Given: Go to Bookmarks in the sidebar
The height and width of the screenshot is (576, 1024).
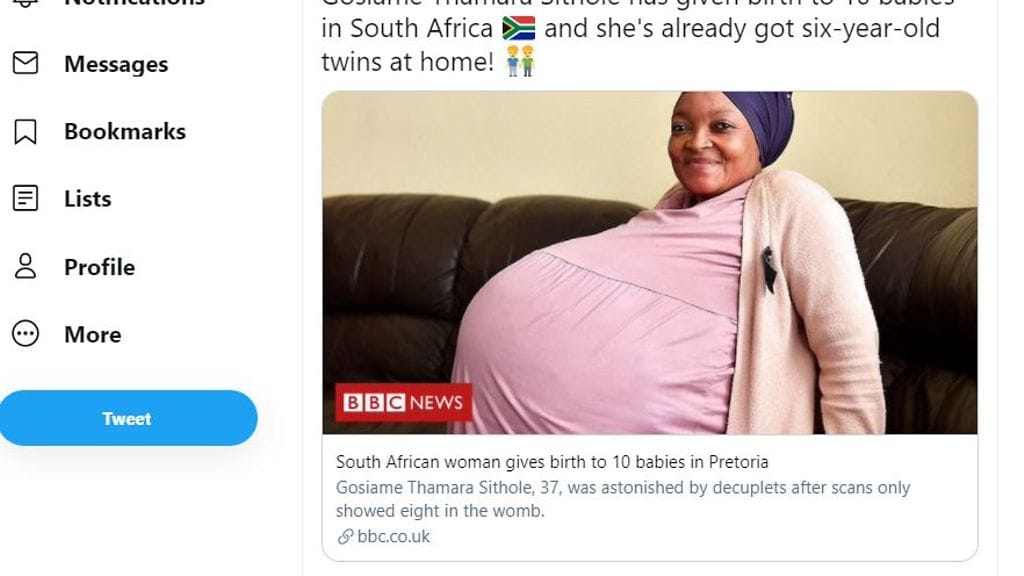Looking at the screenshot, I should (x=125, y=131).
